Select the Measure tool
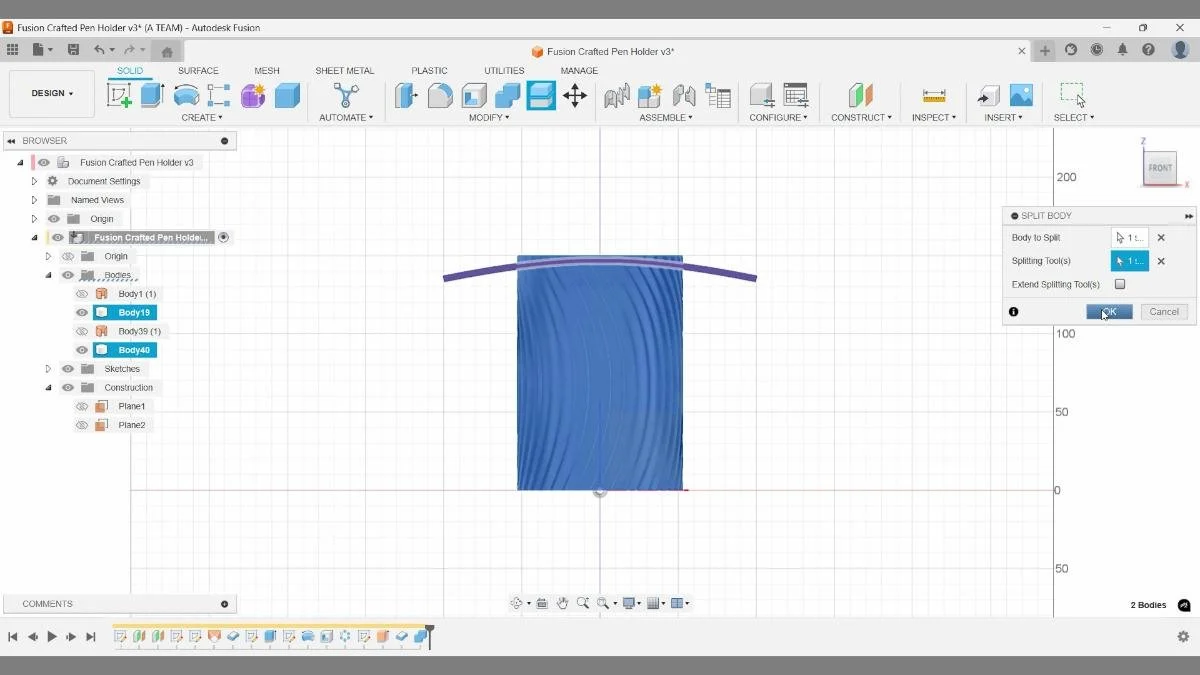The height and width of the screenshot is (675, 1200). click(934, 95)
